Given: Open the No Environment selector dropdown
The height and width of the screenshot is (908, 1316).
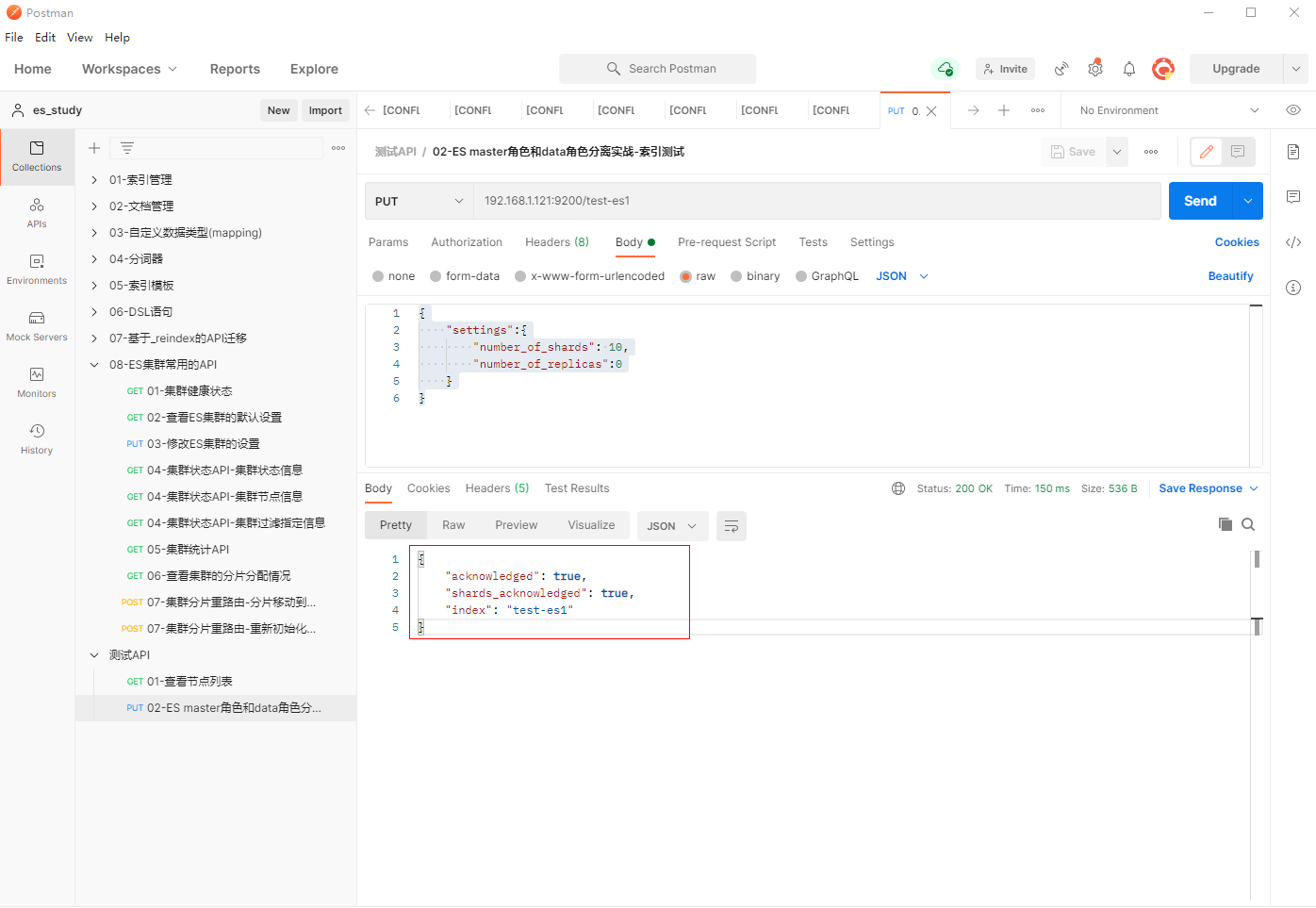Looking at the screenshot, I should (1168, 110).
